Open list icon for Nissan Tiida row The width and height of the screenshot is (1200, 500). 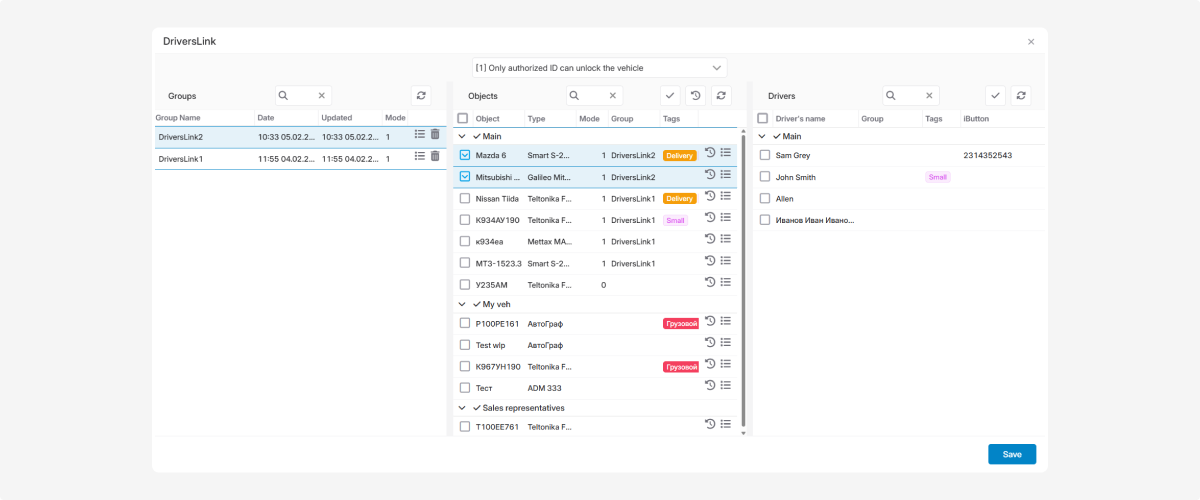point(726,197)
